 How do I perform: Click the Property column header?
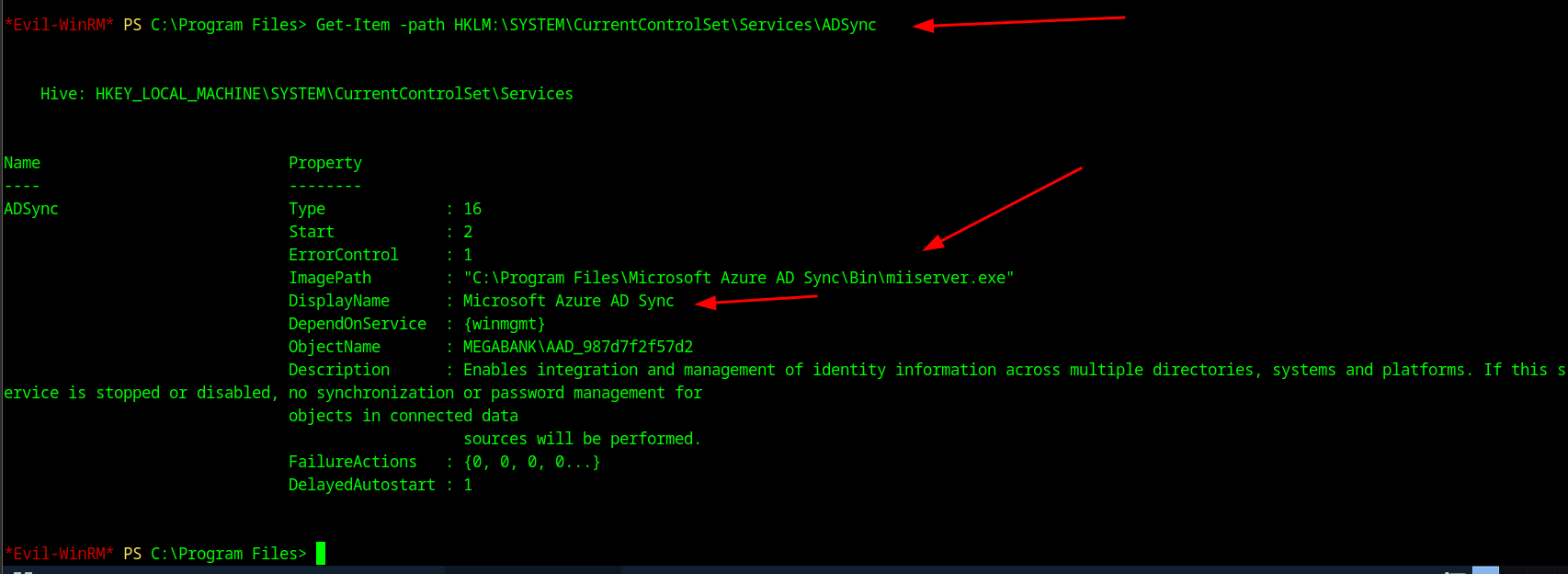(x=325, y=163)
